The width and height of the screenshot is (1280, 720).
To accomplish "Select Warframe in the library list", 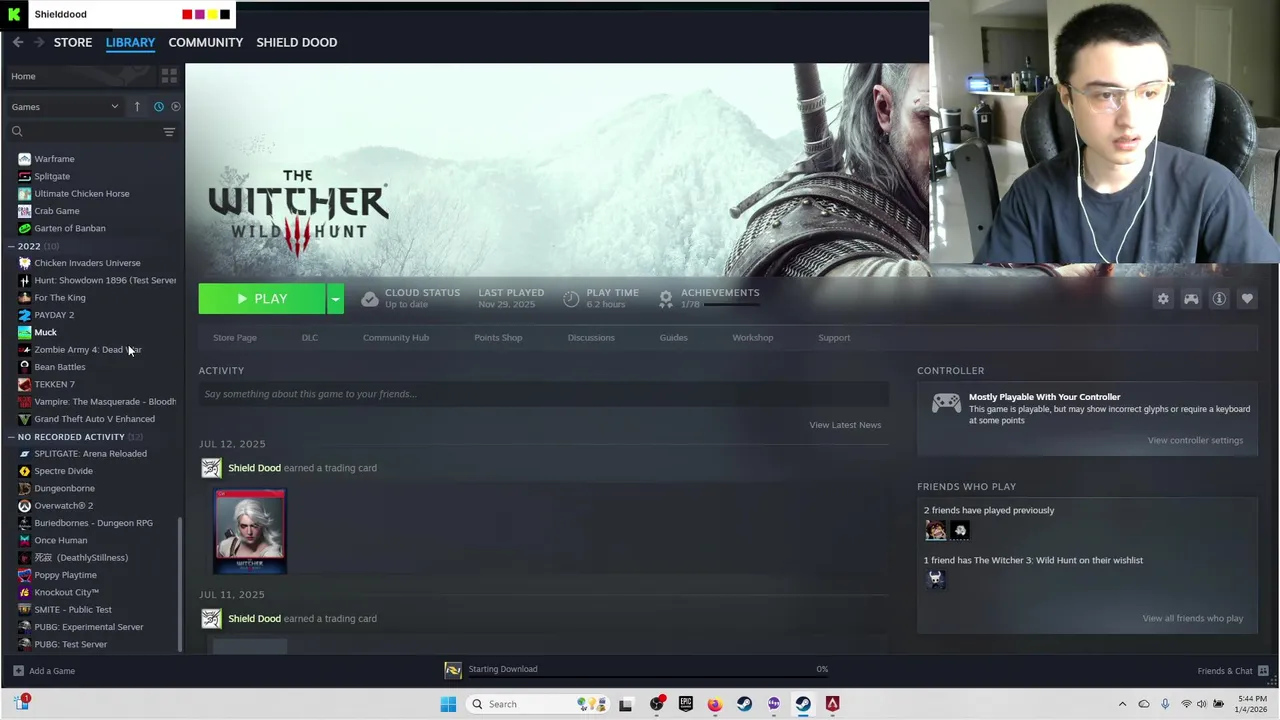I will click(54, 159).
